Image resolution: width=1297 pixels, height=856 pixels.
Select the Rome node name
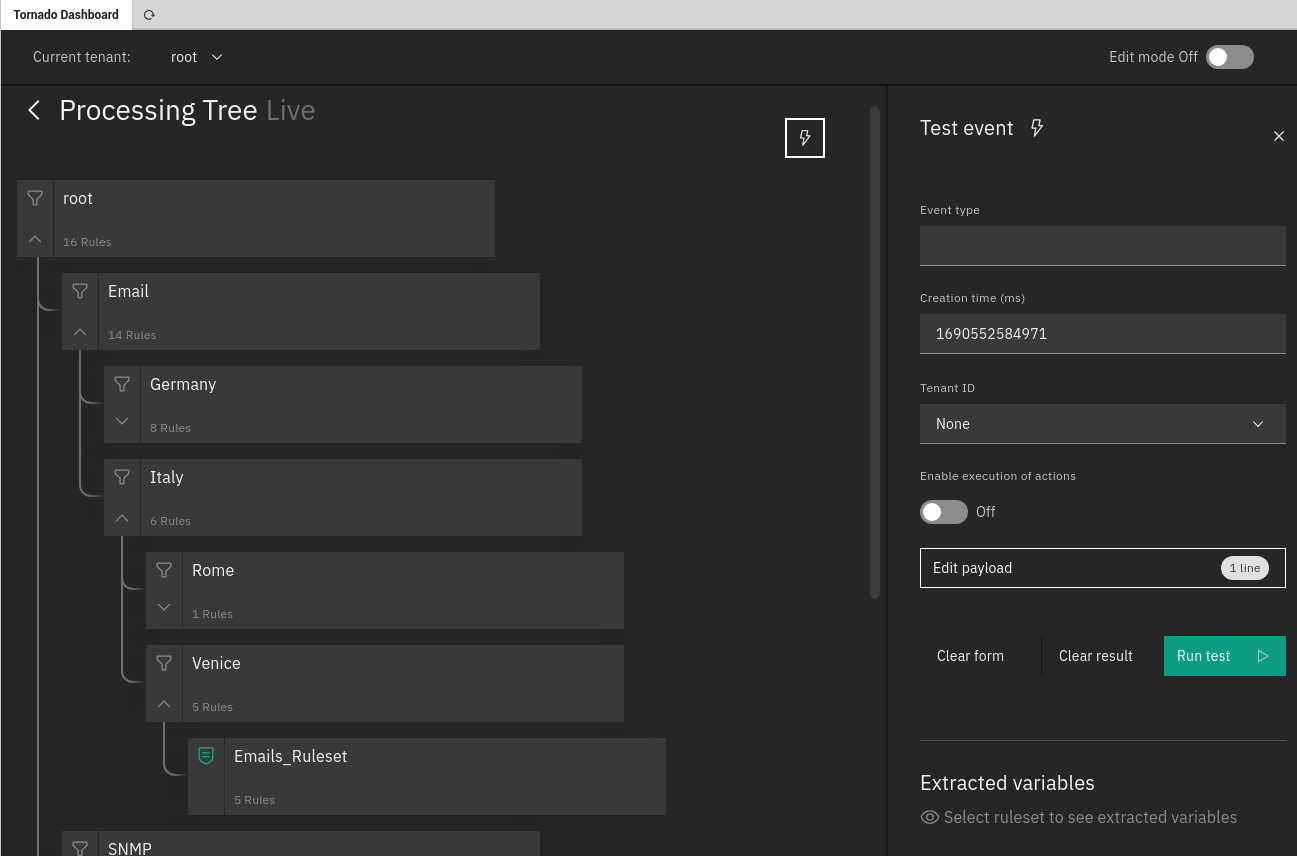click(x=213, y=571)
